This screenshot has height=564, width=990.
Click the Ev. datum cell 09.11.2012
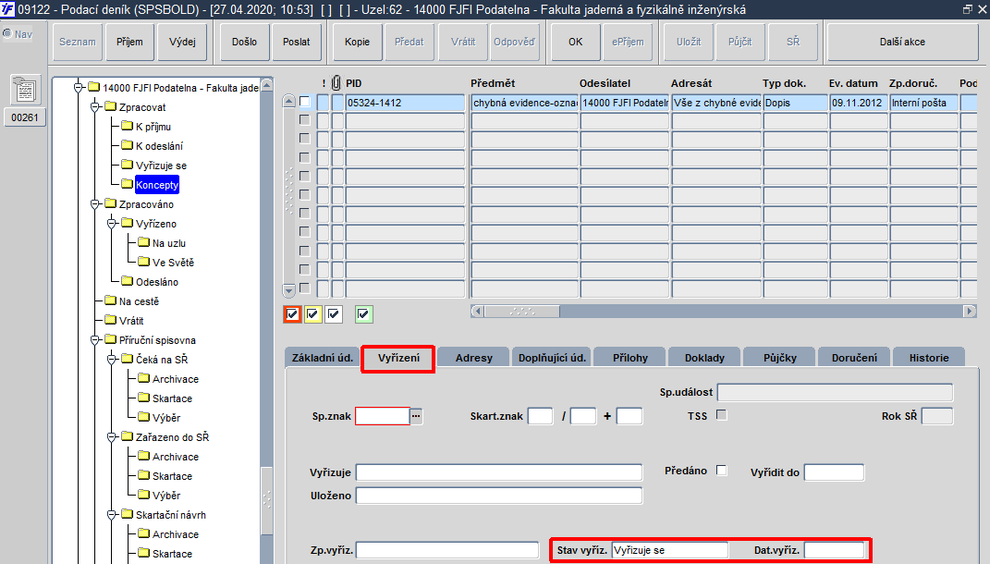(x=857, y=102)
